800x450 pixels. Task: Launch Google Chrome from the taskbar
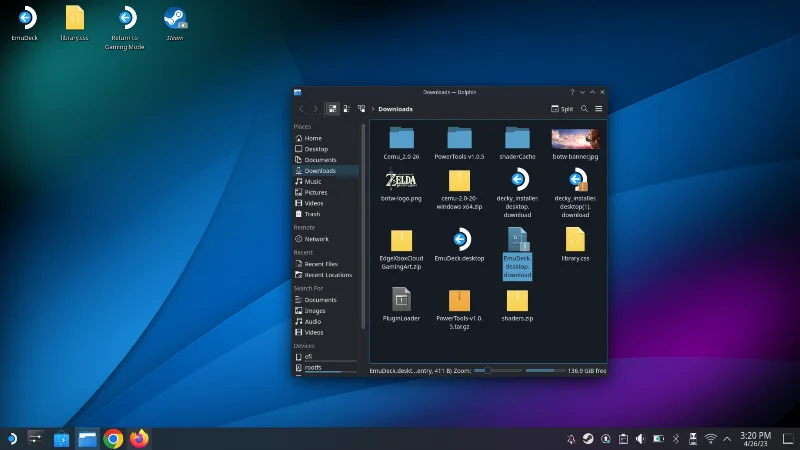point(113,439)
